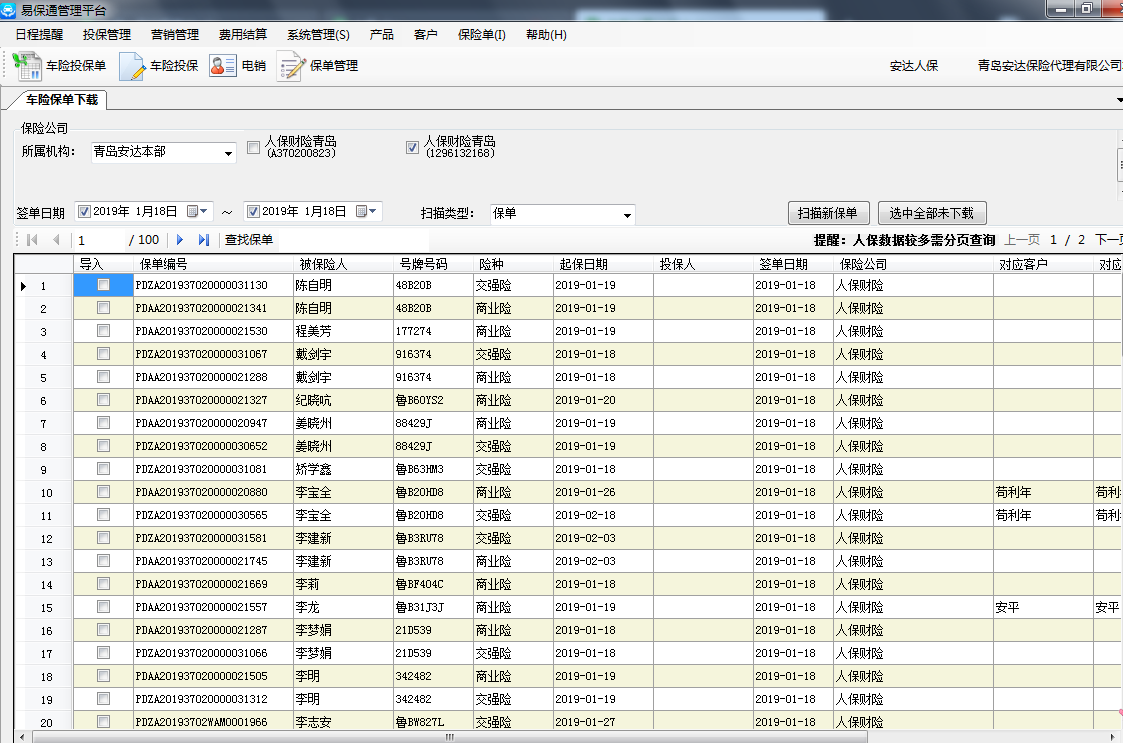This screenshot has height=743, width=1123.
Task: Click the 车险投保 document icon
Action: (x=132, y=66)
